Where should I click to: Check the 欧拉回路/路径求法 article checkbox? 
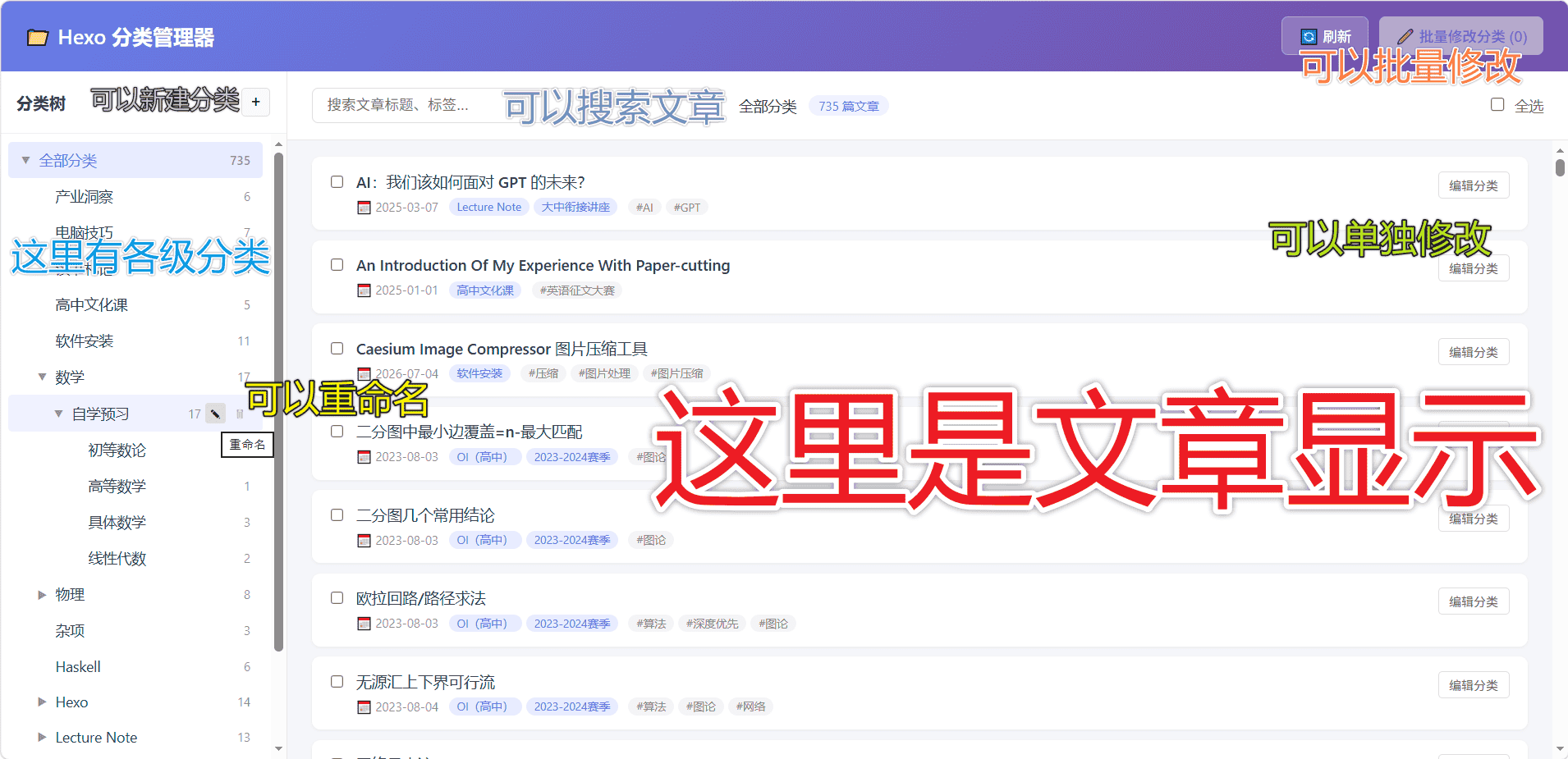(337, 598)
